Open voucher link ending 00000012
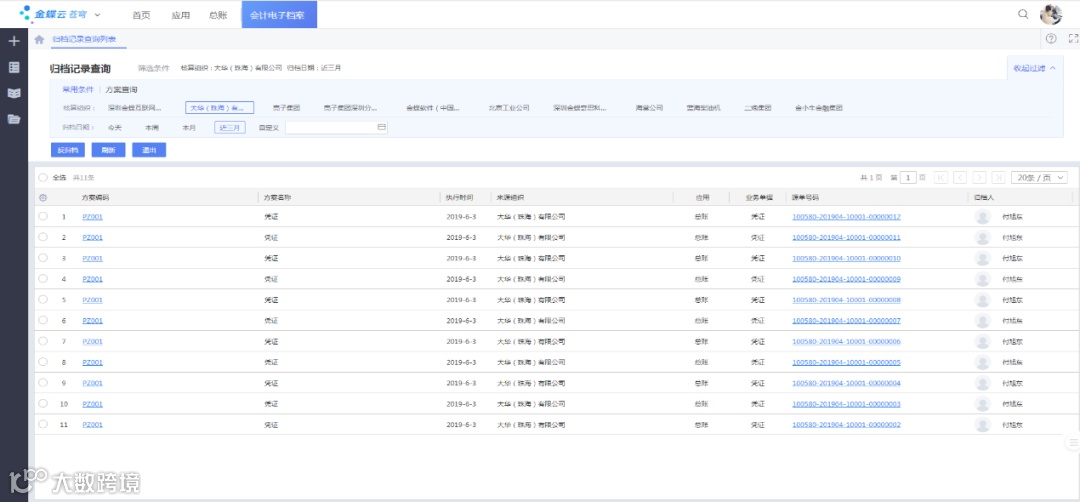1080x502 pixels. tap(847, 217)
